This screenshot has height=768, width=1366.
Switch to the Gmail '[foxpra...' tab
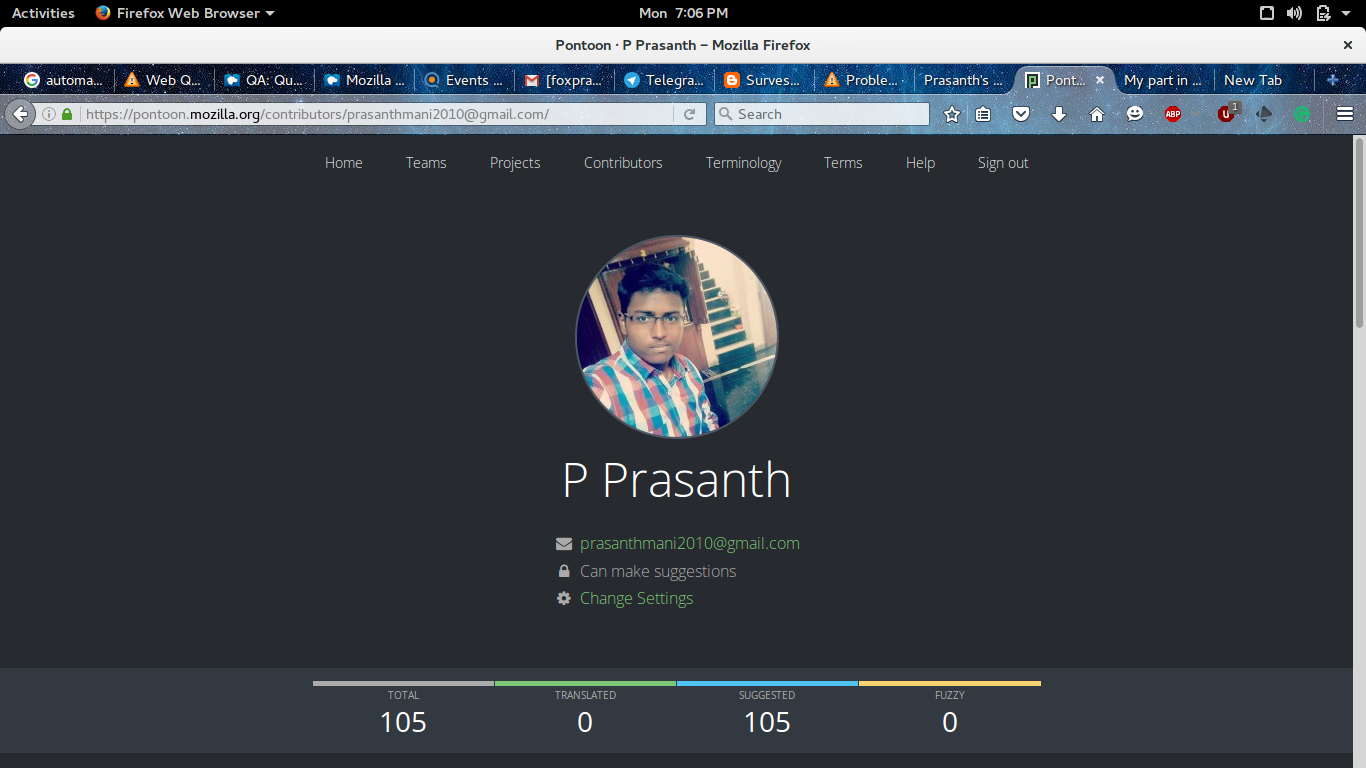[x=562, y=80]
